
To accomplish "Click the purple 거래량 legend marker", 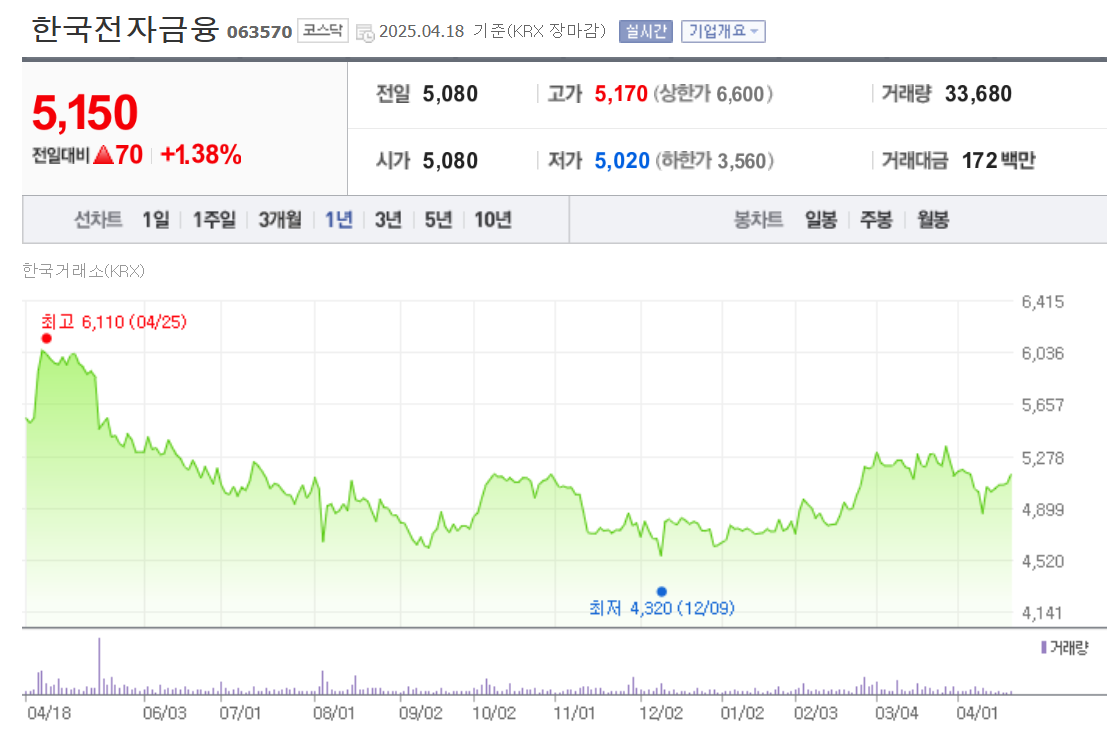I will [x=1043, y=647].
